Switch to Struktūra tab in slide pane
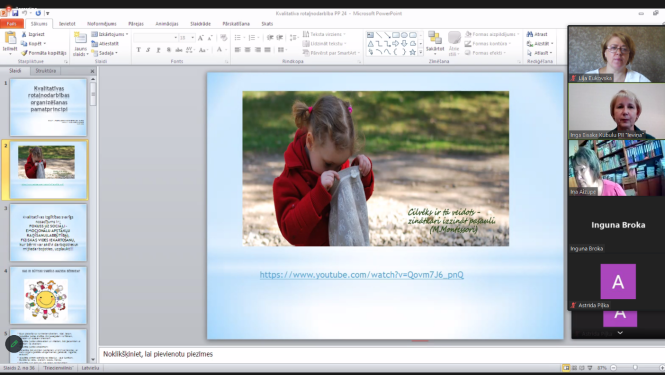The height and width of the screenshot is (375, 665). coord(46,71)
